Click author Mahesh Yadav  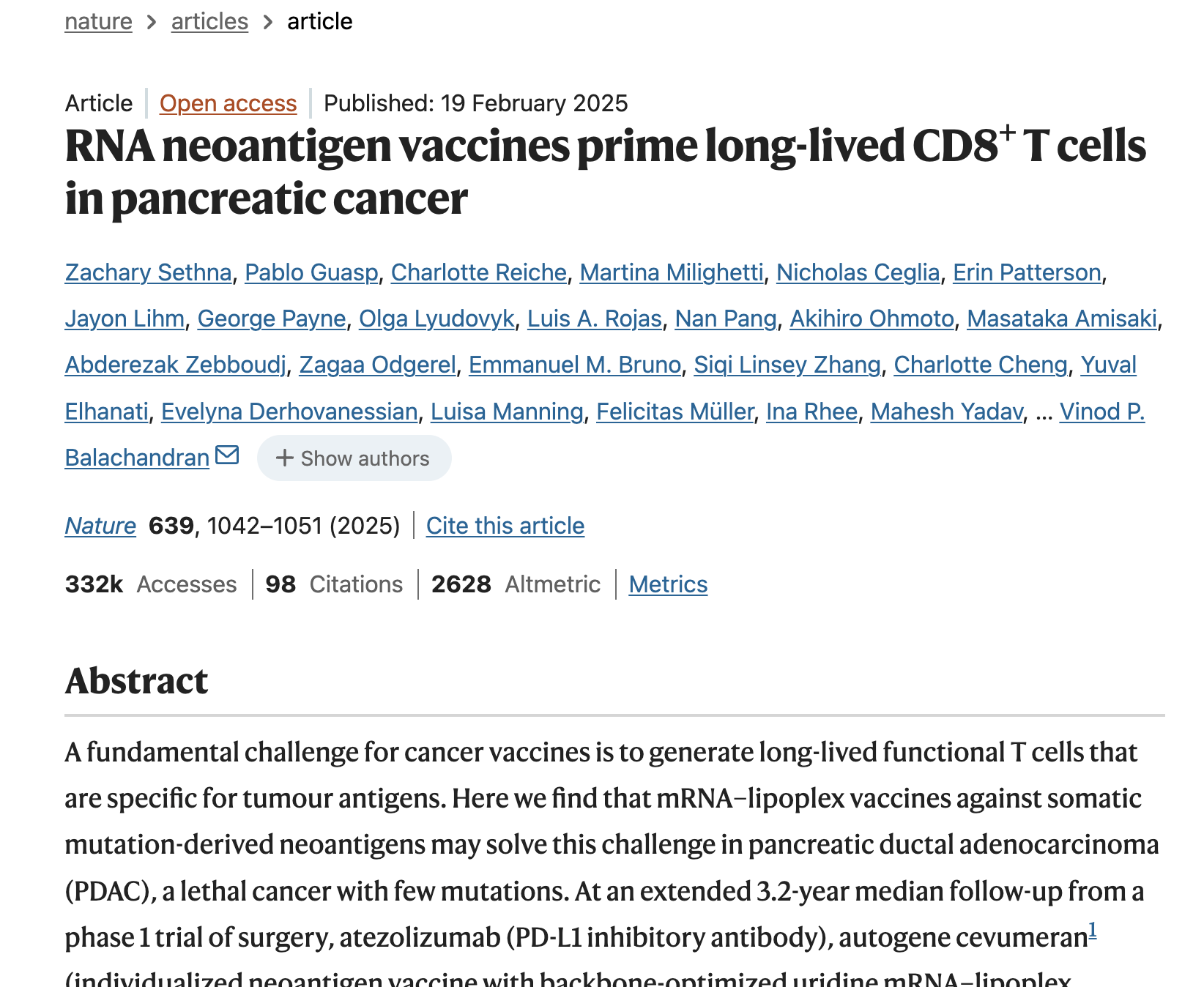(x=947, y=411)
